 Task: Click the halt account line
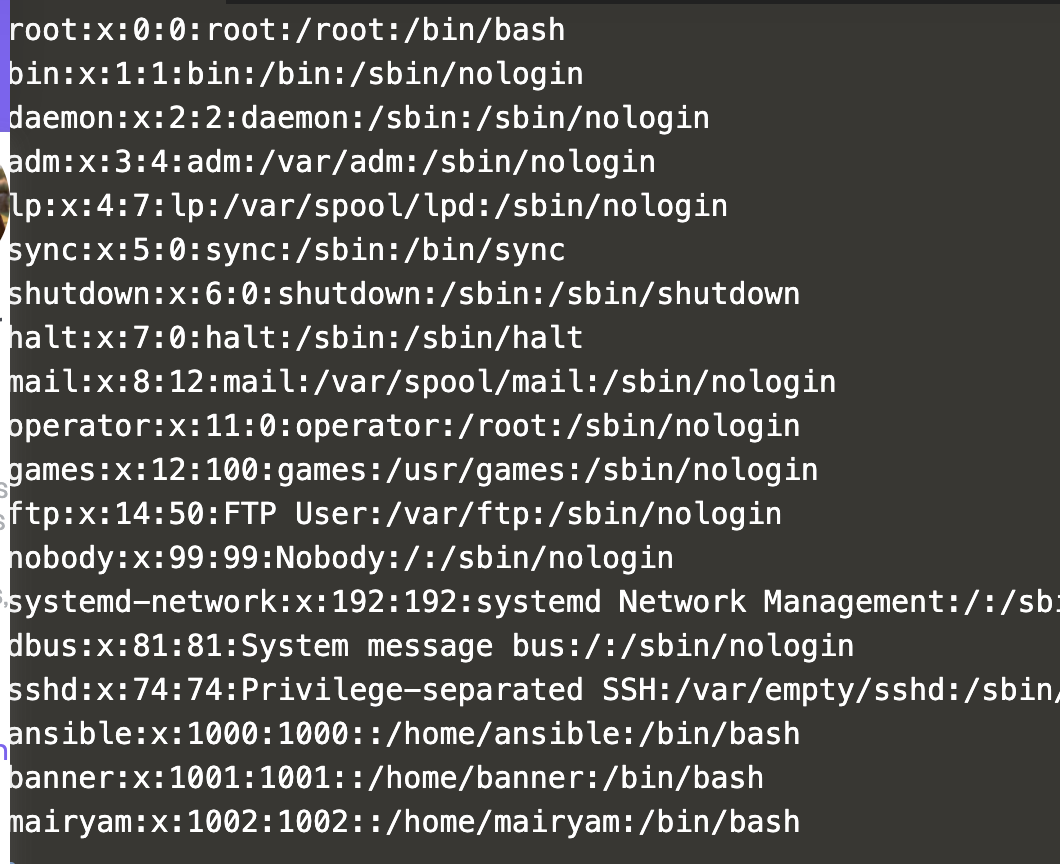click(x=295, y=338)
